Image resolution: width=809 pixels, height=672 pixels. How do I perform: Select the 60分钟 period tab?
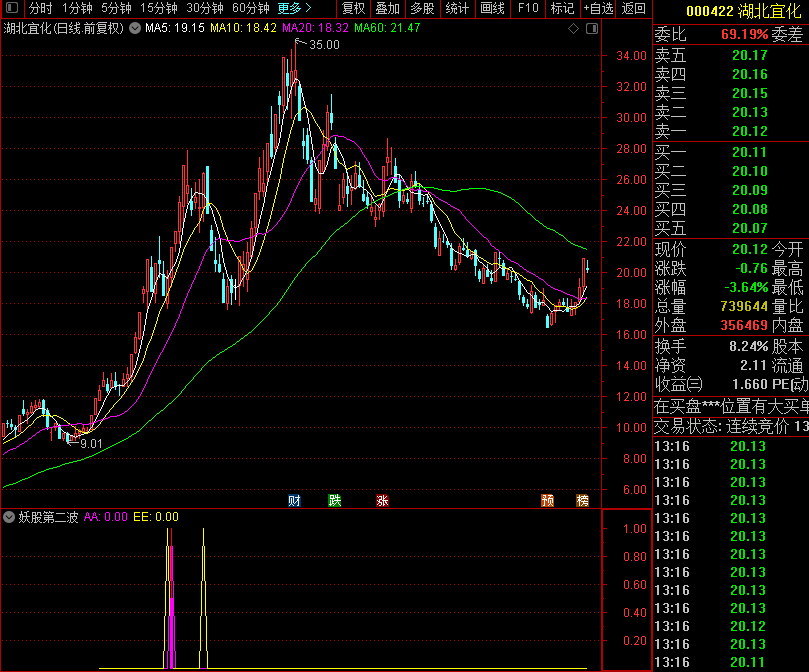point(250,8)
